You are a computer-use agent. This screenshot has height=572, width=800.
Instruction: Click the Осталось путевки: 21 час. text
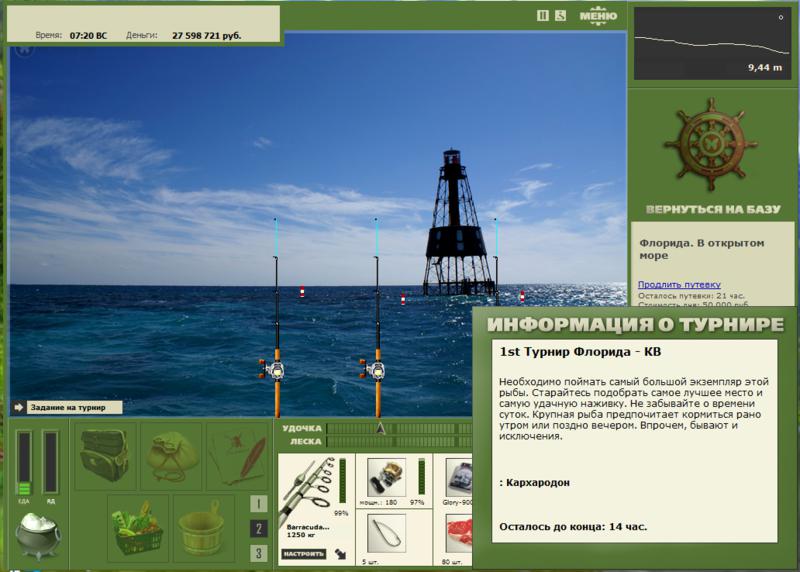(691, 295)
